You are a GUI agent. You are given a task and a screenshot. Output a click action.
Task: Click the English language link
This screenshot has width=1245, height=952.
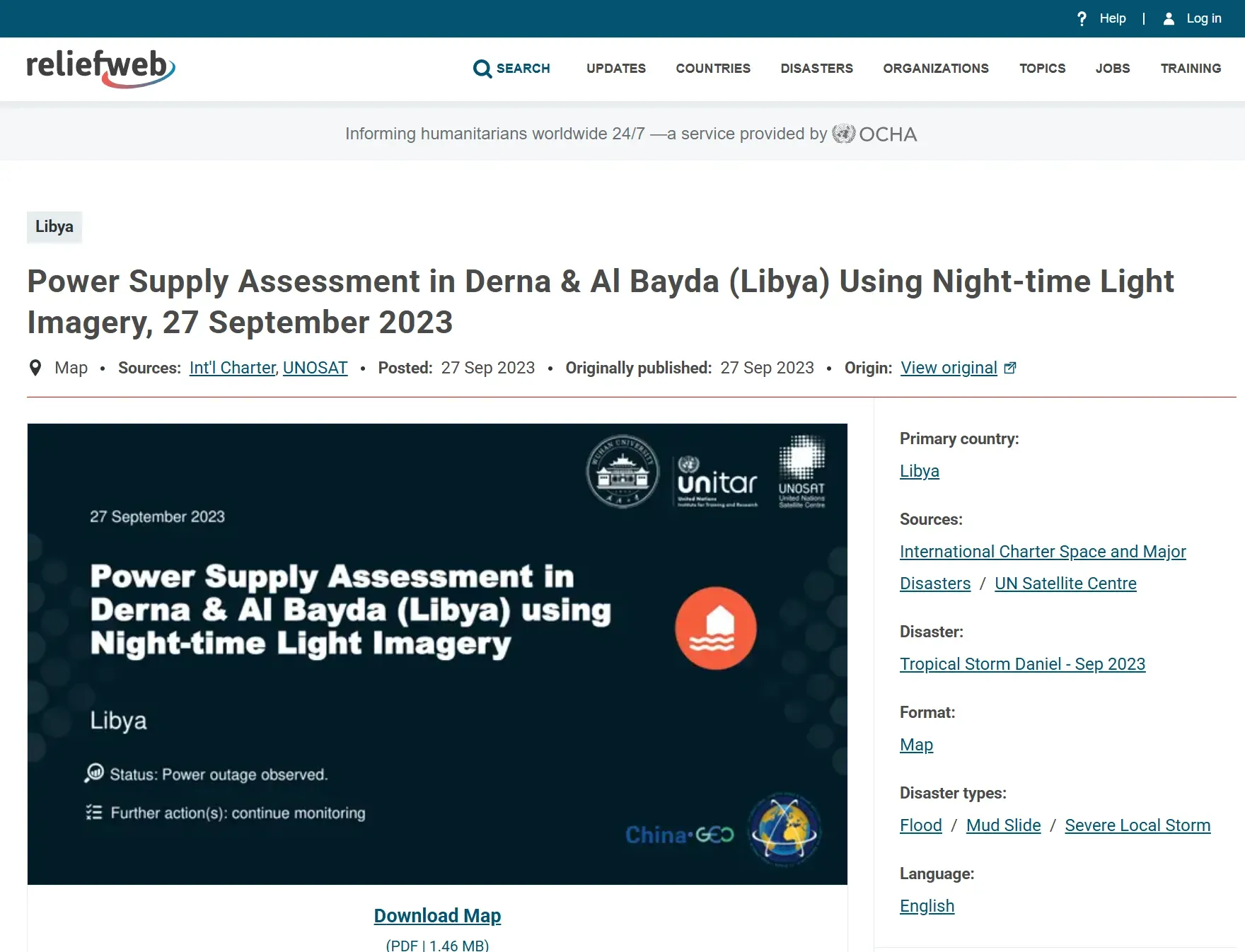[927, 906]
